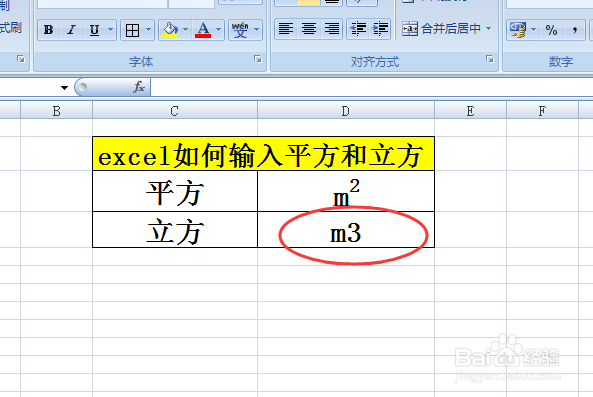The height and width of the screenshot is (397, 593).
Task: Align text right
Action: pos(332,29)
